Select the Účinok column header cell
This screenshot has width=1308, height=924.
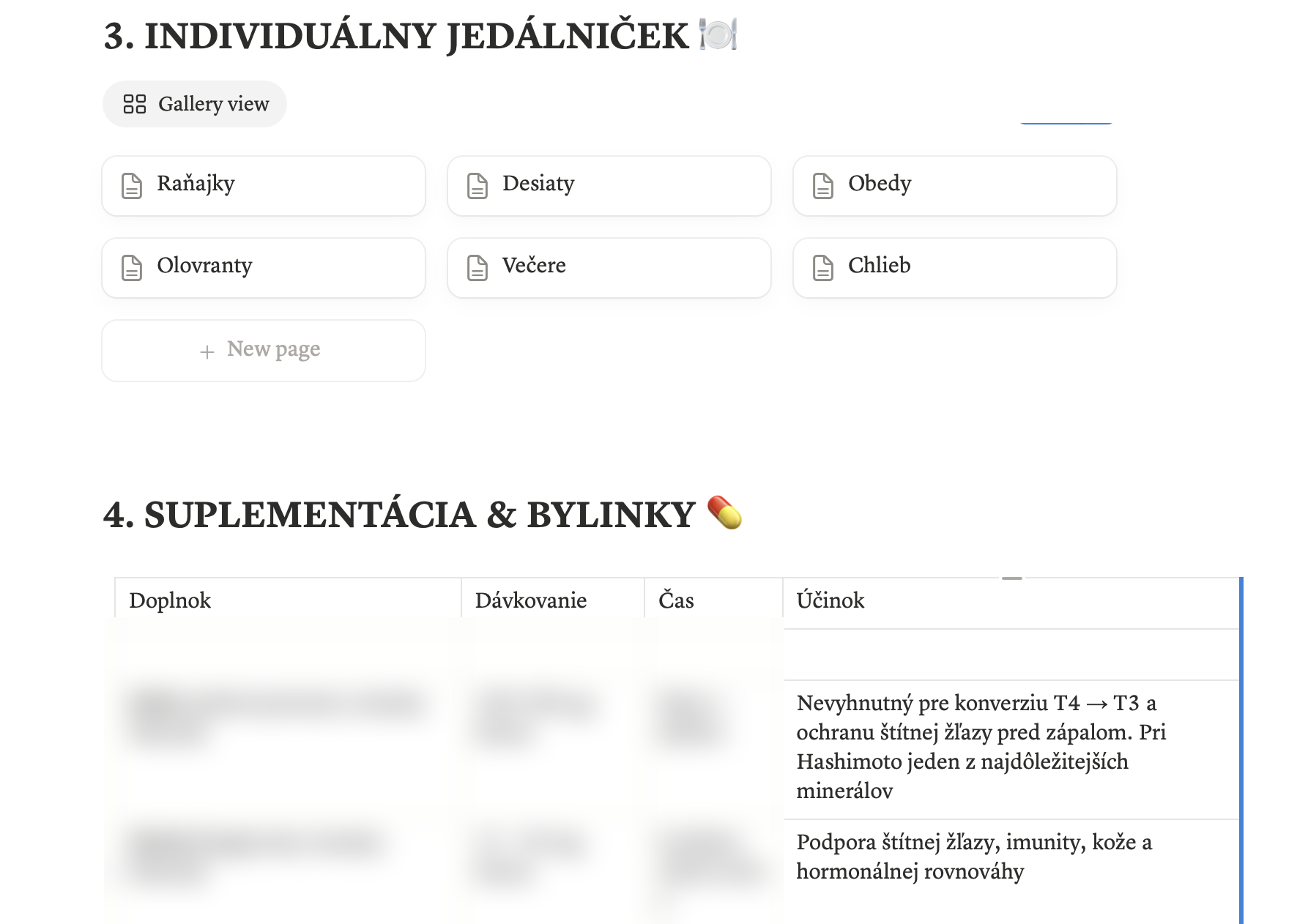1011,604
